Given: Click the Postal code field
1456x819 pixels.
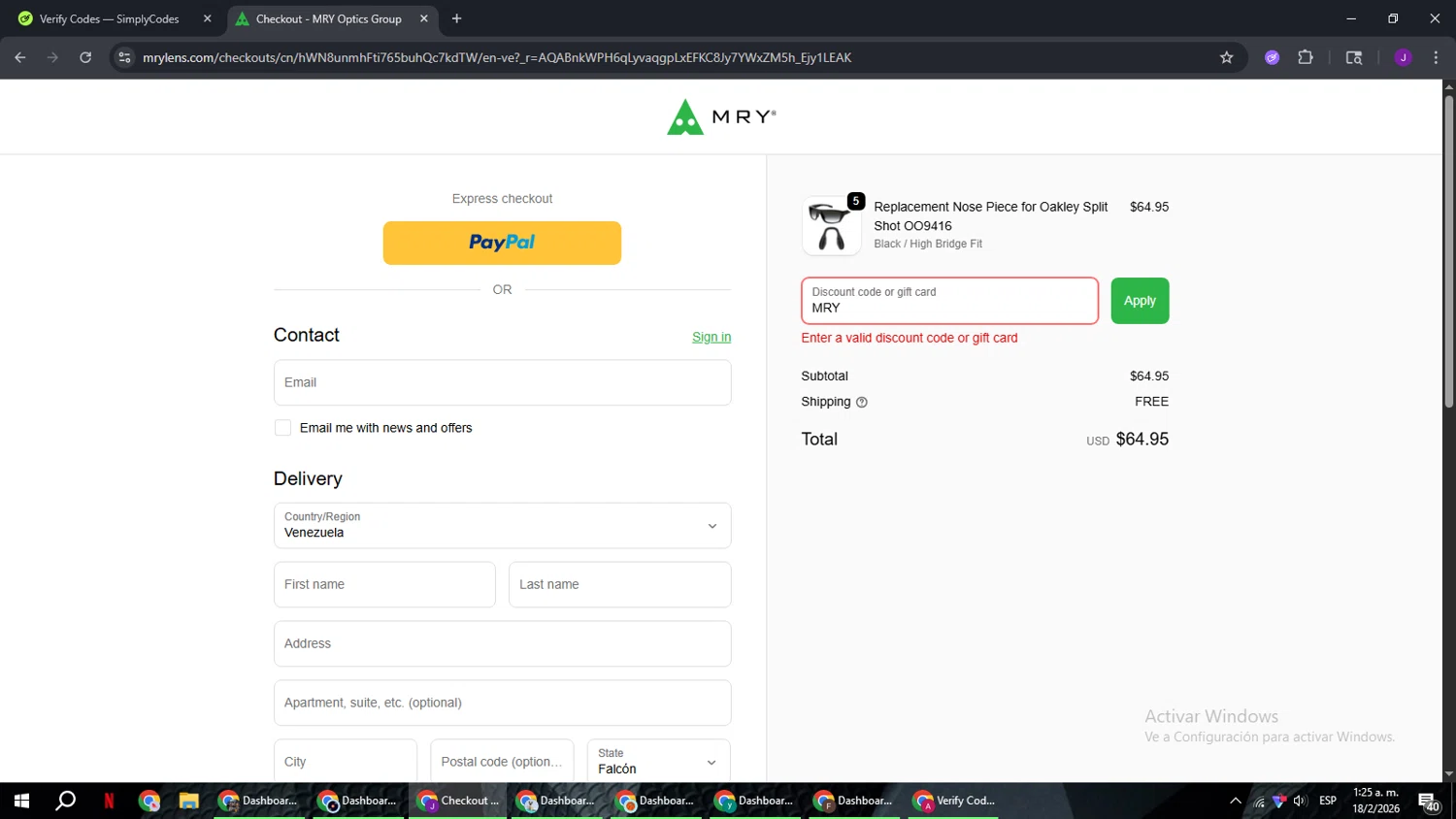Looking at the screenshot, I should pyautogui.click(x=502, y=762).
